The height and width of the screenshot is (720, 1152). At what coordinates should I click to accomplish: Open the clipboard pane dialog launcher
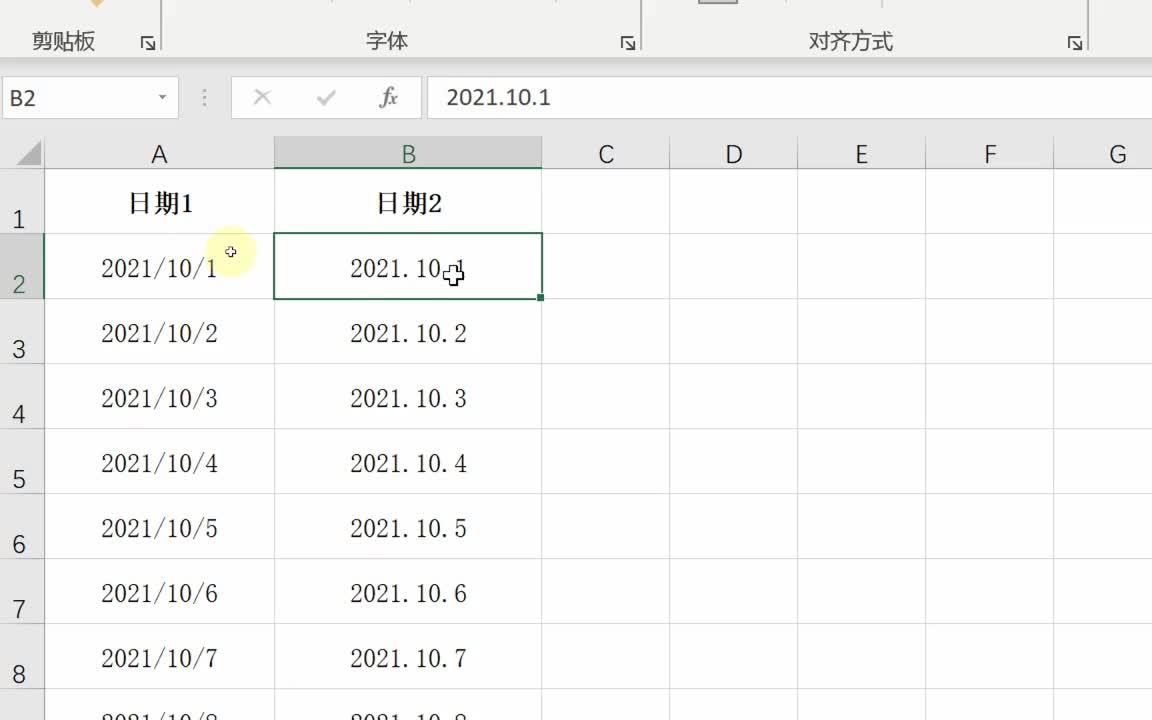pyautogui.click(x=148, y=43)
